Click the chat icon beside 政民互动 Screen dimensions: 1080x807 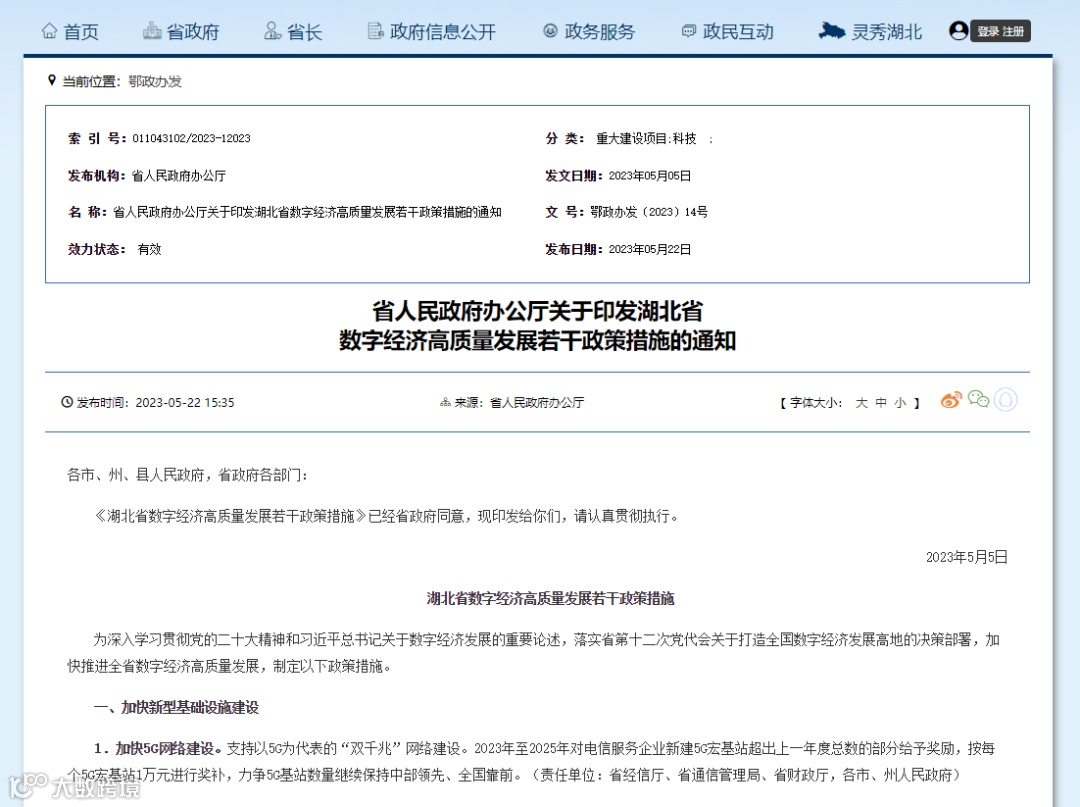click(x=688, y=31)
